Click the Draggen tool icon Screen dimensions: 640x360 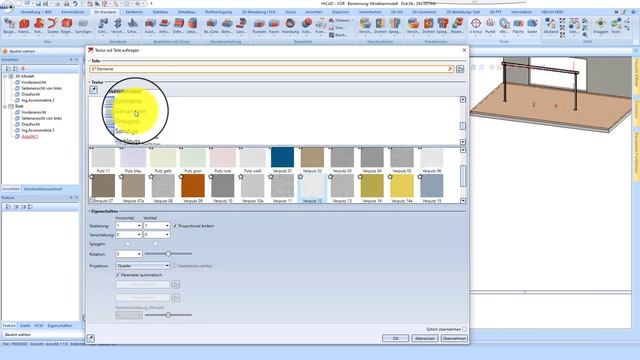point(600,24)
